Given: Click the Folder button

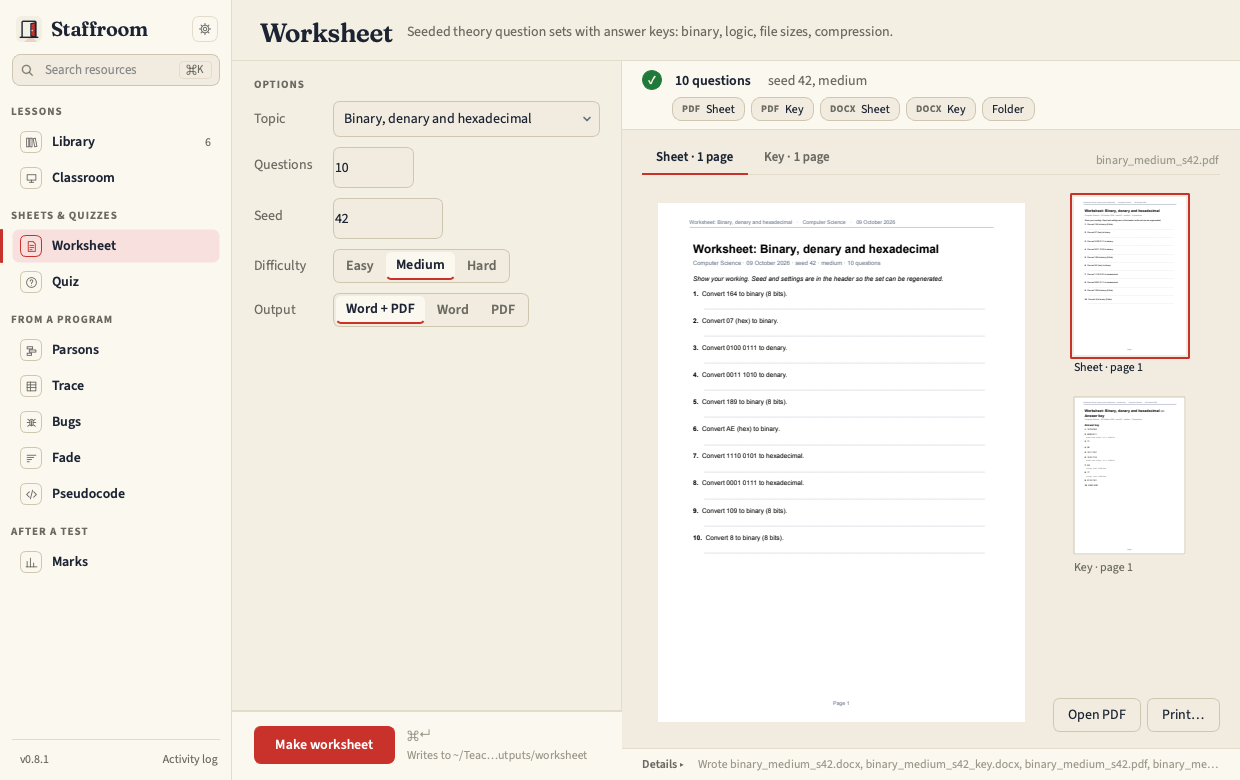Looking at the screenshot, I should (1008, 109).
